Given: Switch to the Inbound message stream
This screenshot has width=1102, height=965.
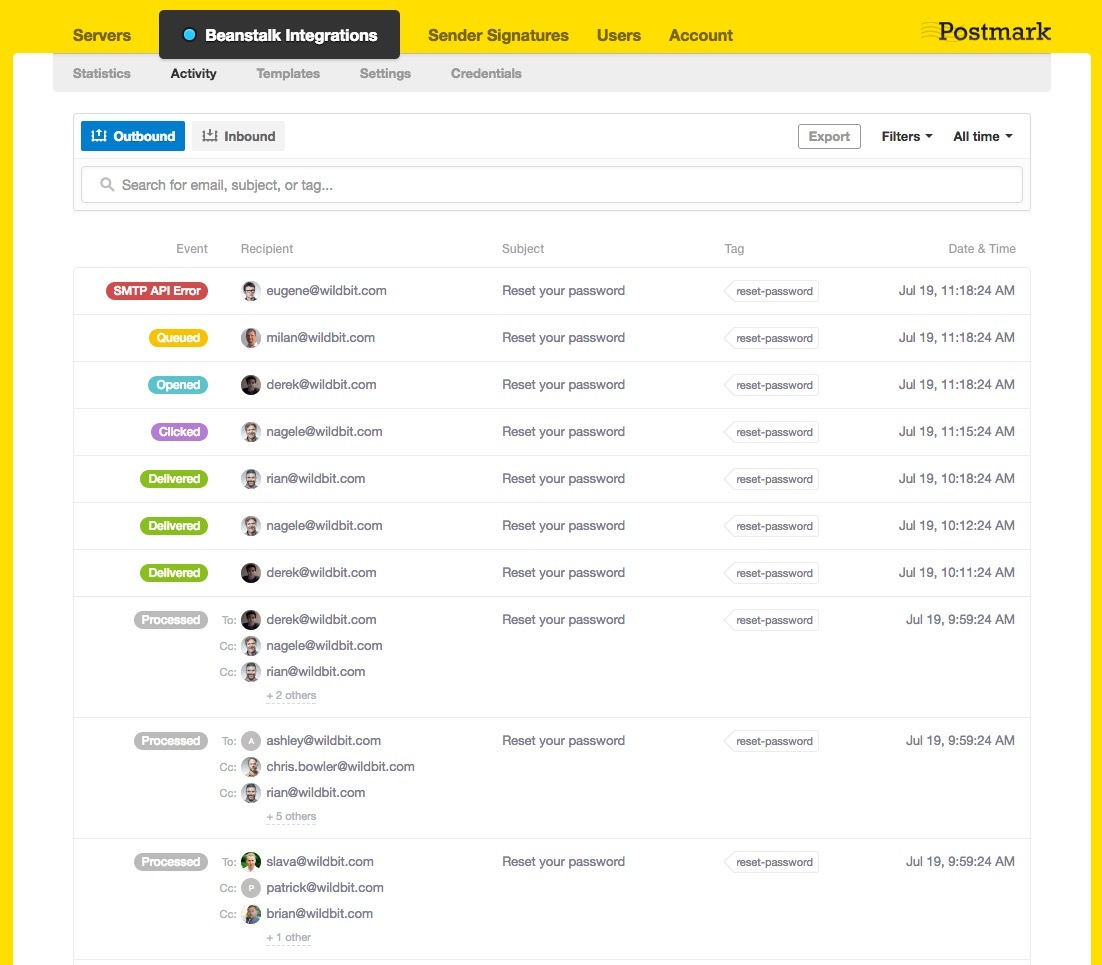Looking at the screenshot, I should pyautogui.click(x=238, y=135).
